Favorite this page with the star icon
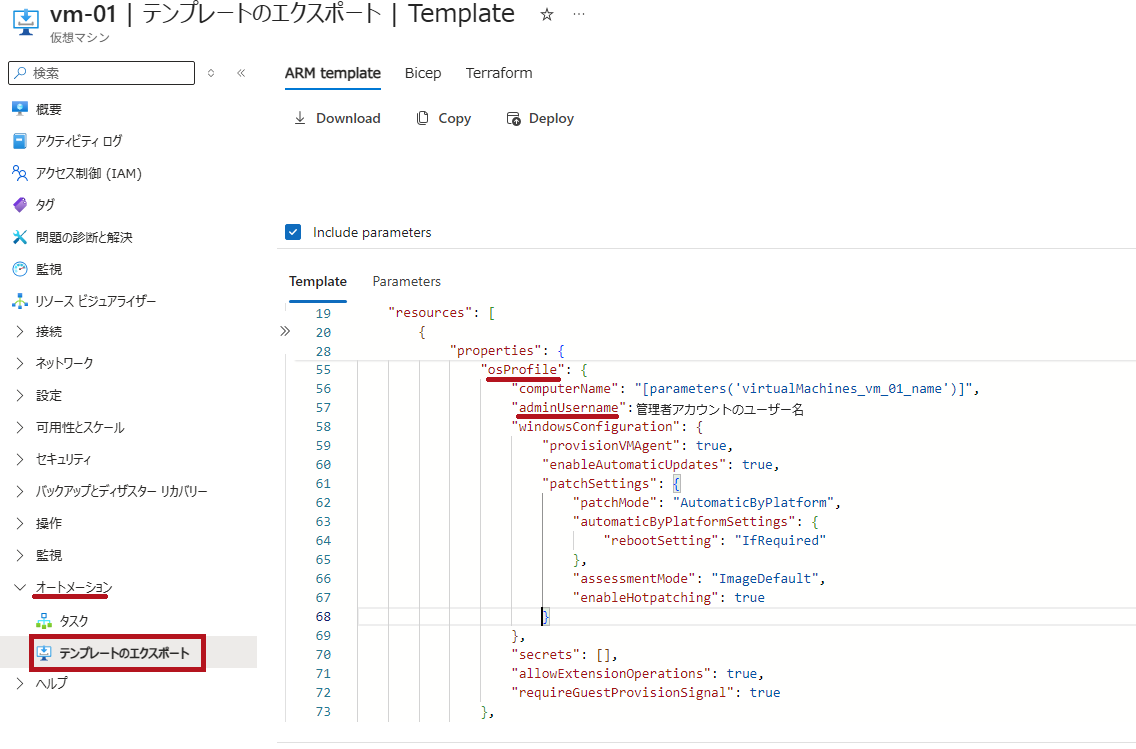 547,14
